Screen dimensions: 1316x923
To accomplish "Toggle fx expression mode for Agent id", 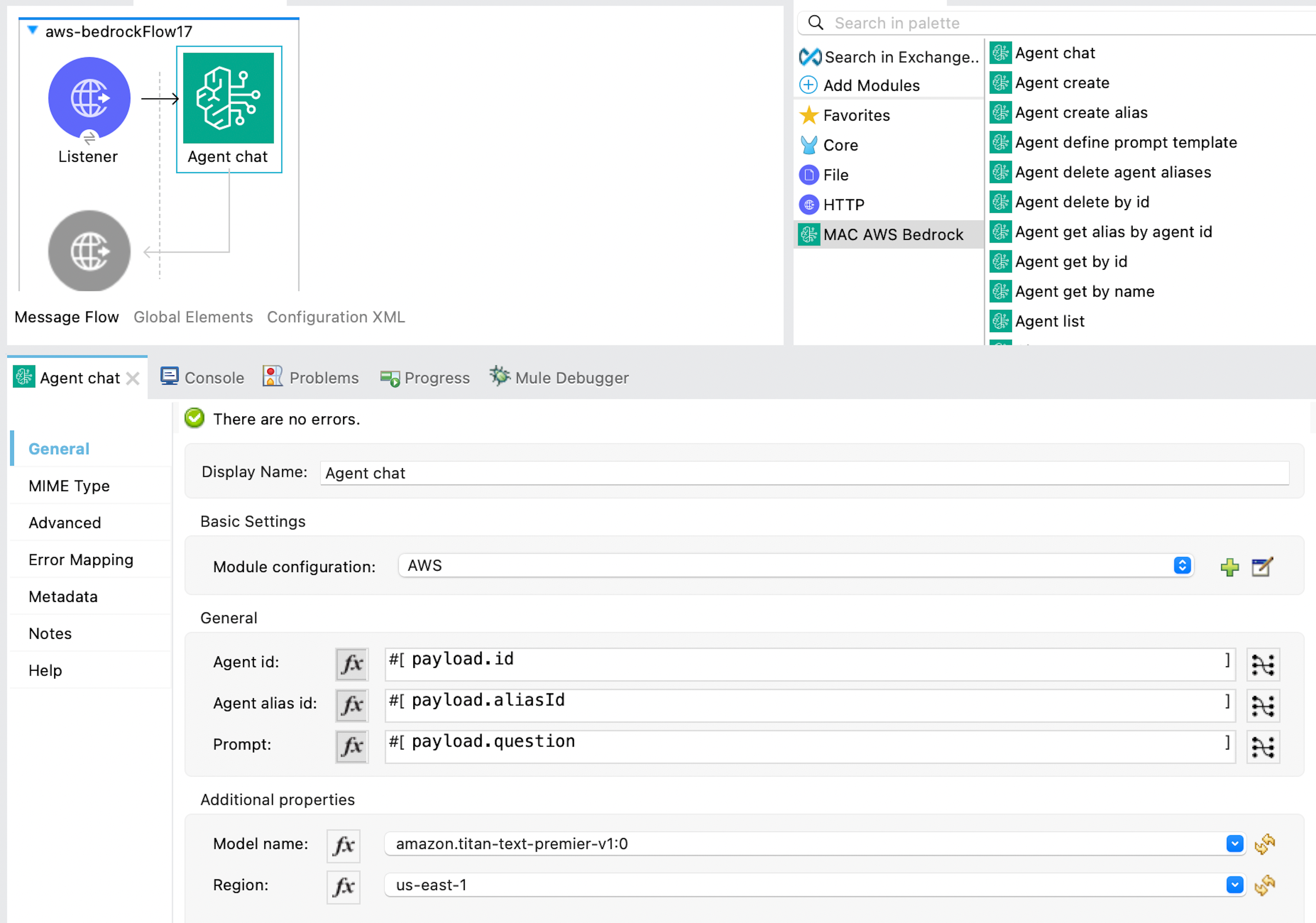I will coord(352,665).
